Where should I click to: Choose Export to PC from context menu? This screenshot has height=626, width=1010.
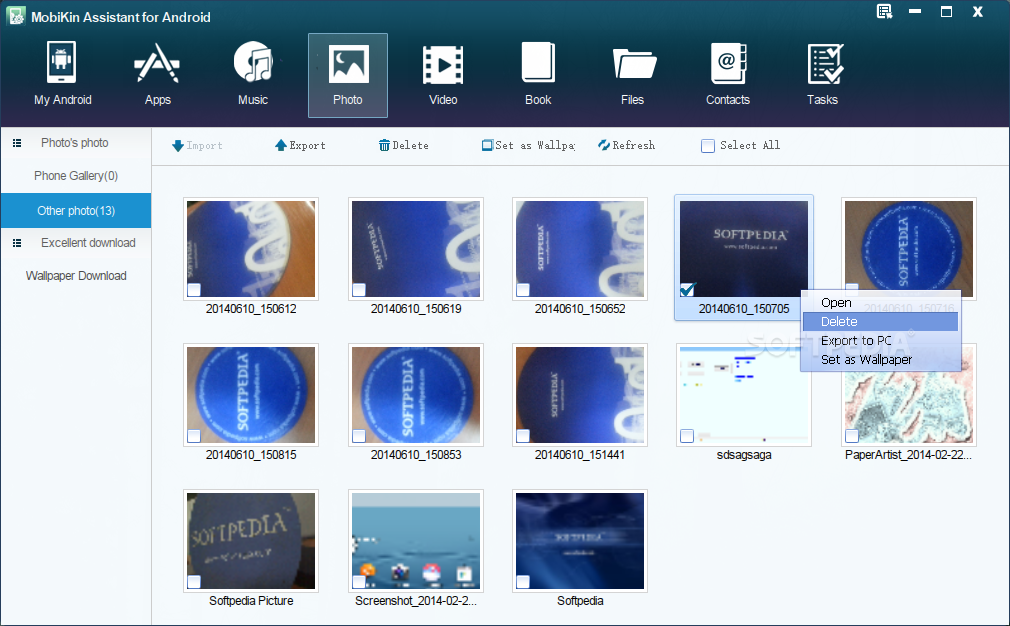[x=881, y=341]
